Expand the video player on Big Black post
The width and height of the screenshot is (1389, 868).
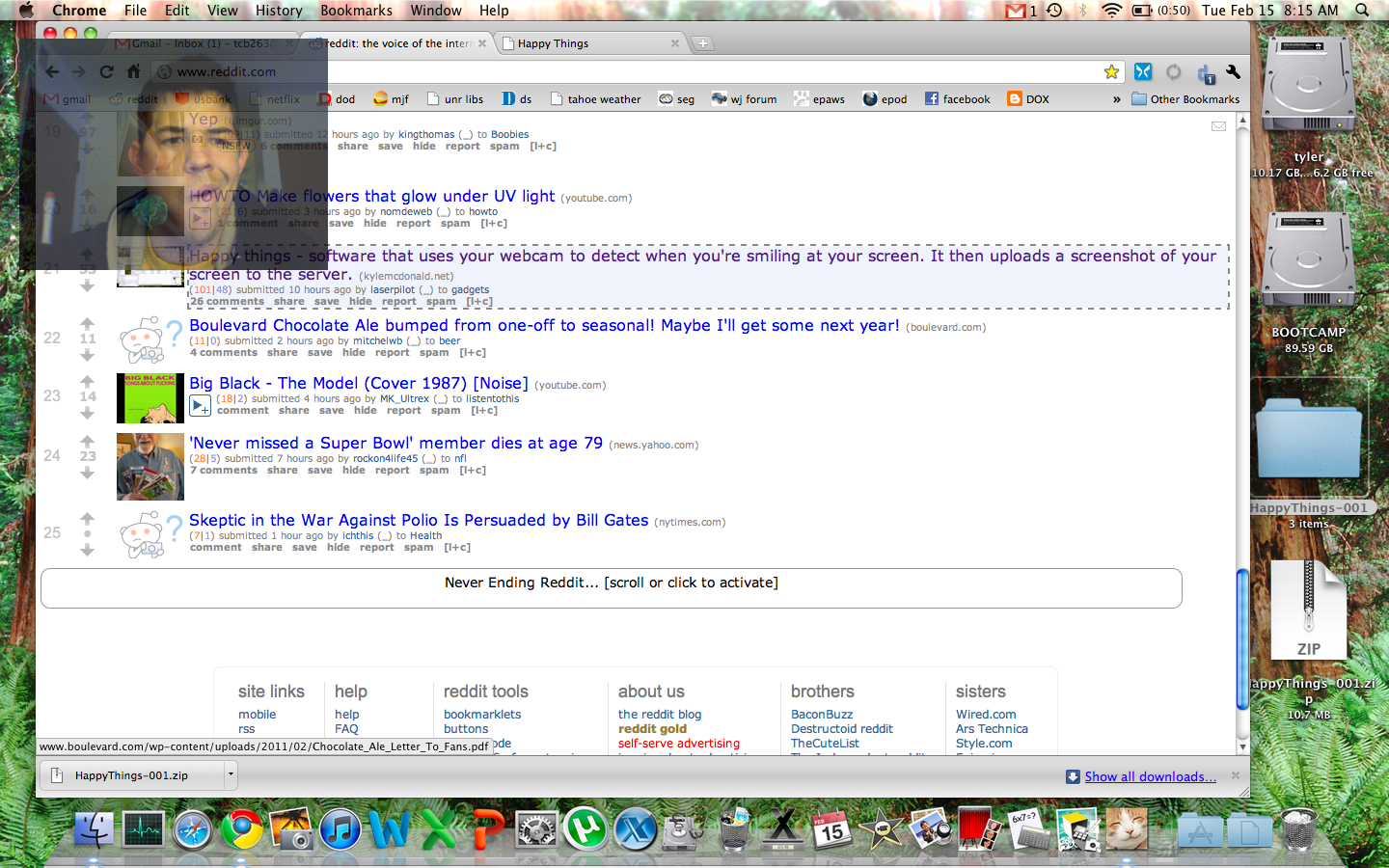[200, 406]
